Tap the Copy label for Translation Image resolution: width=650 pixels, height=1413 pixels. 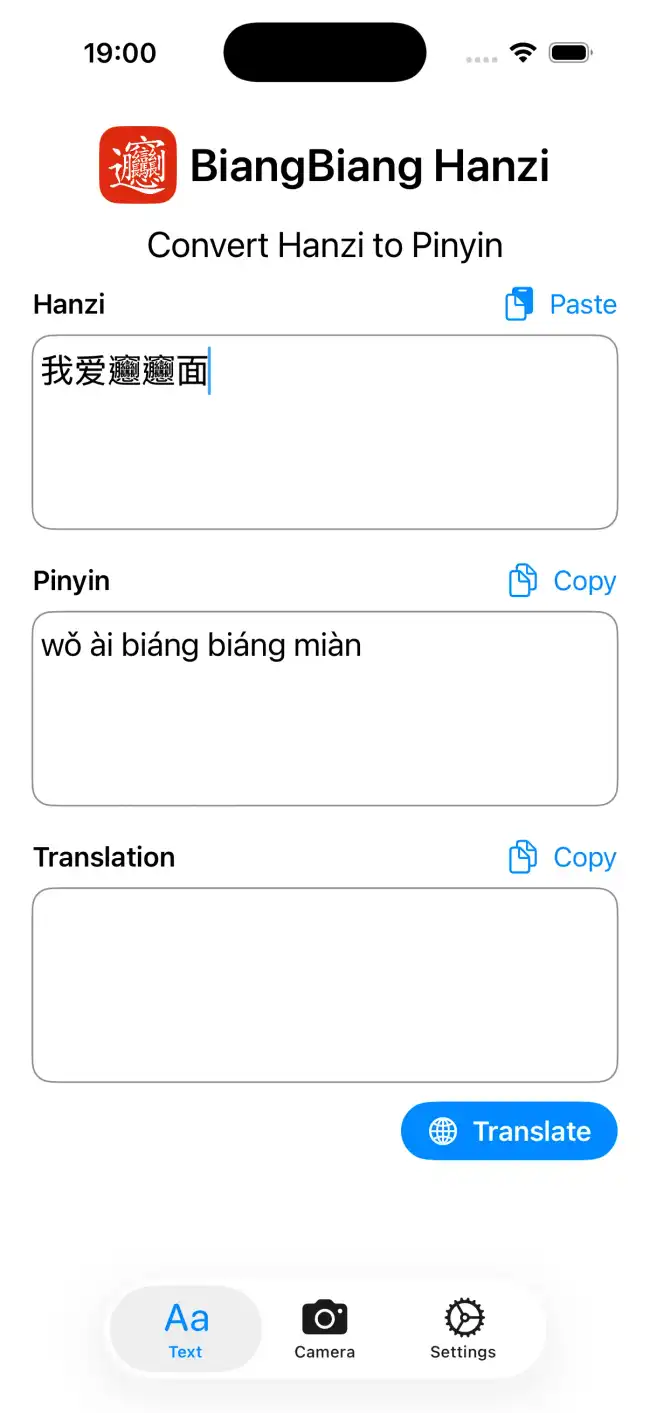click(585, 858)
